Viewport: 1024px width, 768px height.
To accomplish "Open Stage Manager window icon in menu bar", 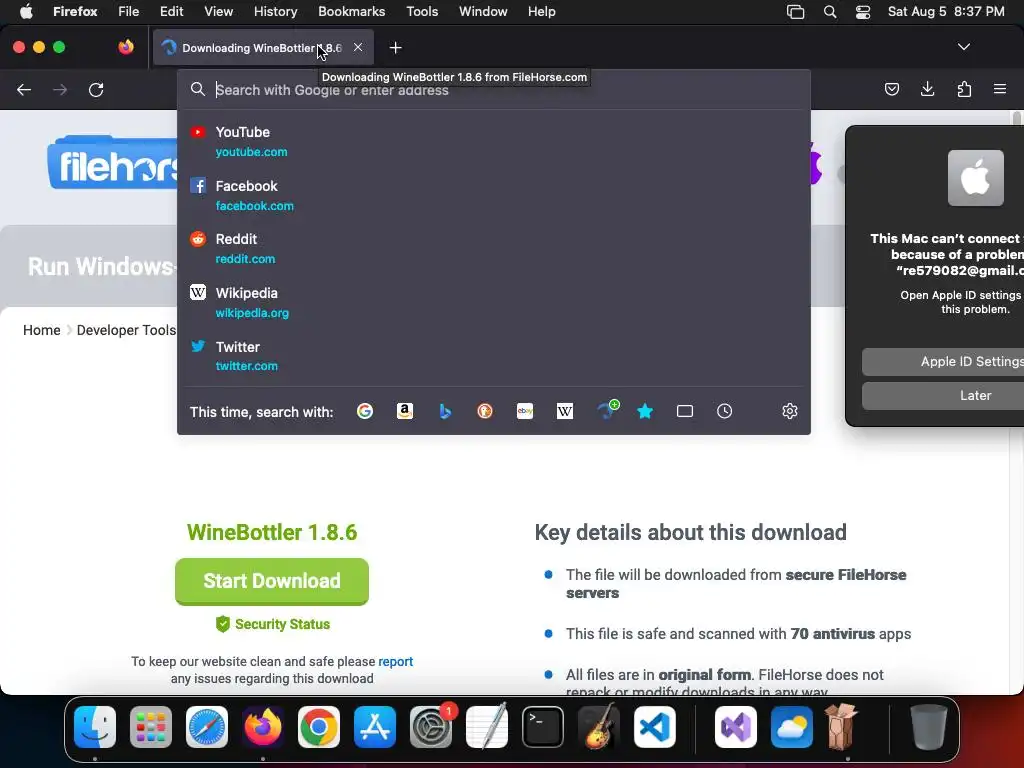I will 795,12.
